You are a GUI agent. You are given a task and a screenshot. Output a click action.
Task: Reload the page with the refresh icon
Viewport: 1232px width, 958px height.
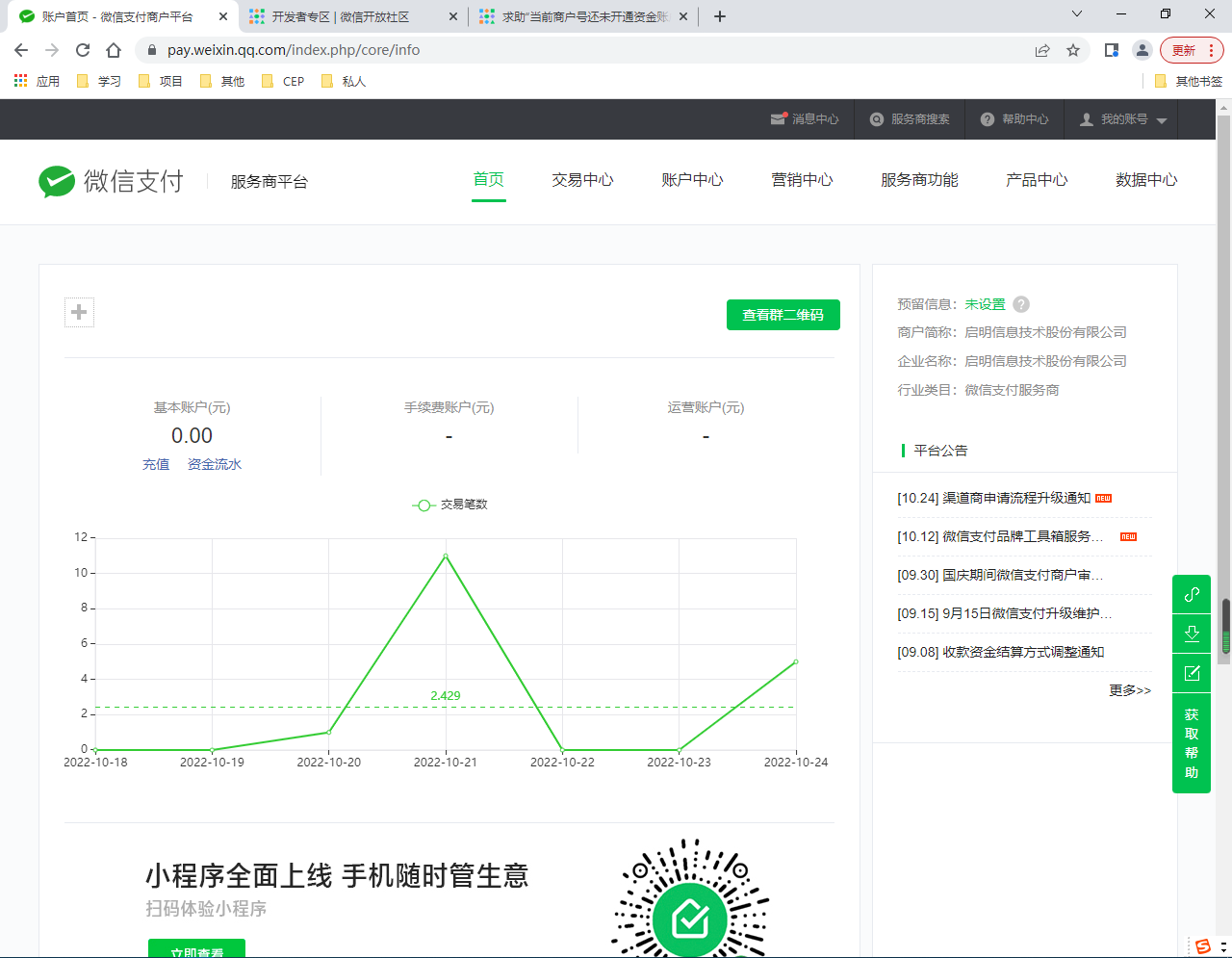(83, 50)
